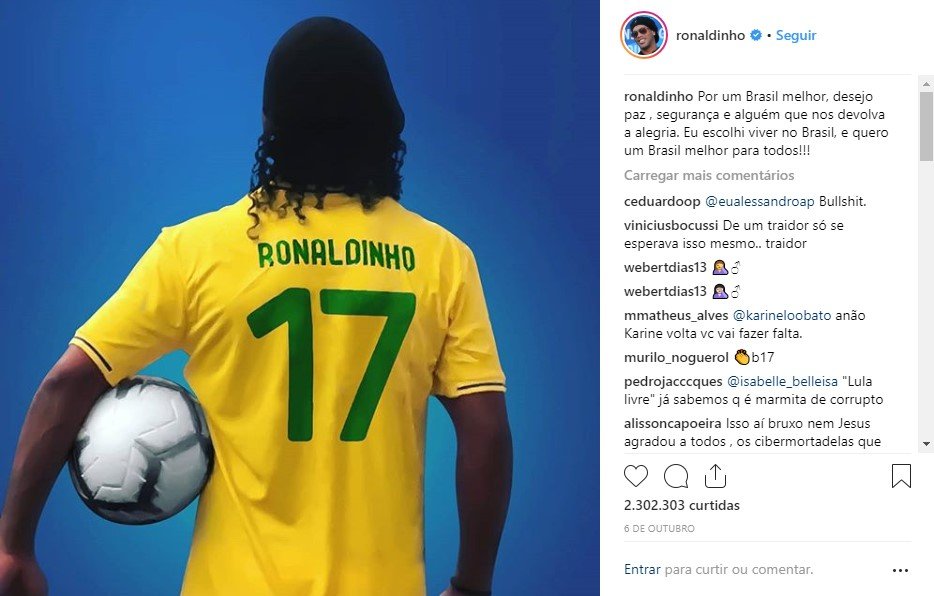Like the post with the heart icon
934x596 pixels.
(636, 476)
